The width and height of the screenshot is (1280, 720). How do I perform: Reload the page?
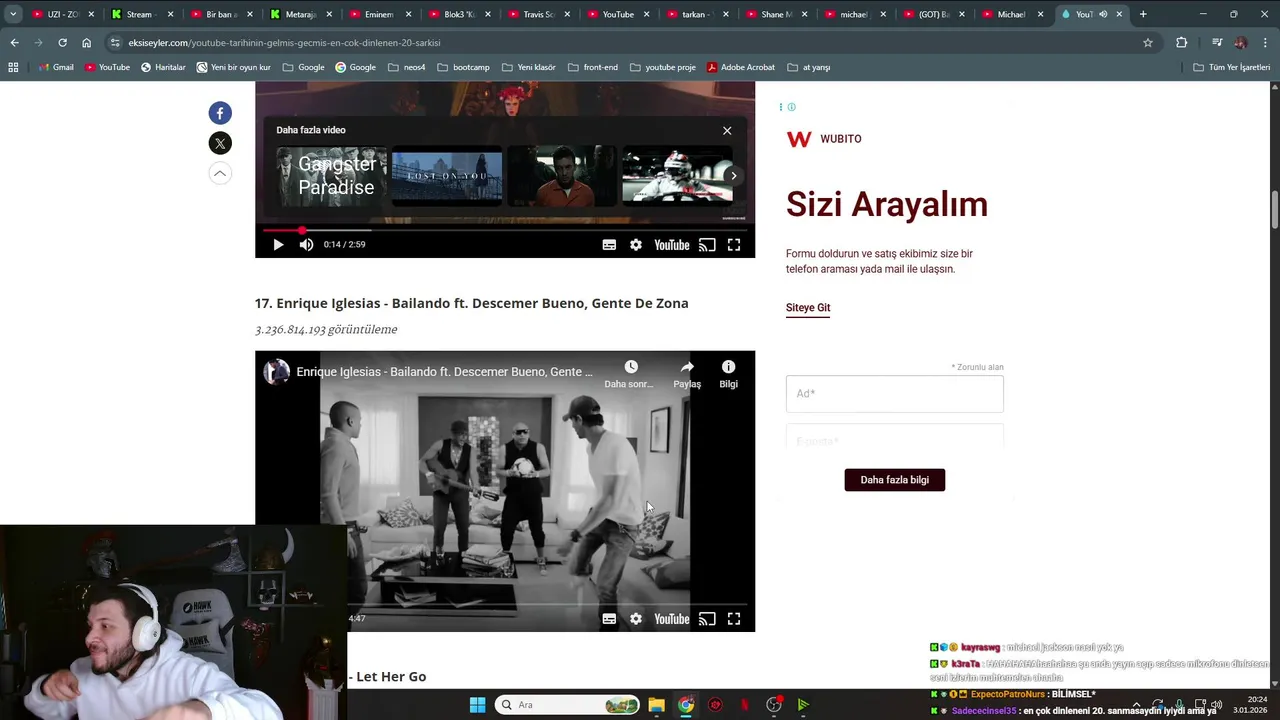coord(62,43)
